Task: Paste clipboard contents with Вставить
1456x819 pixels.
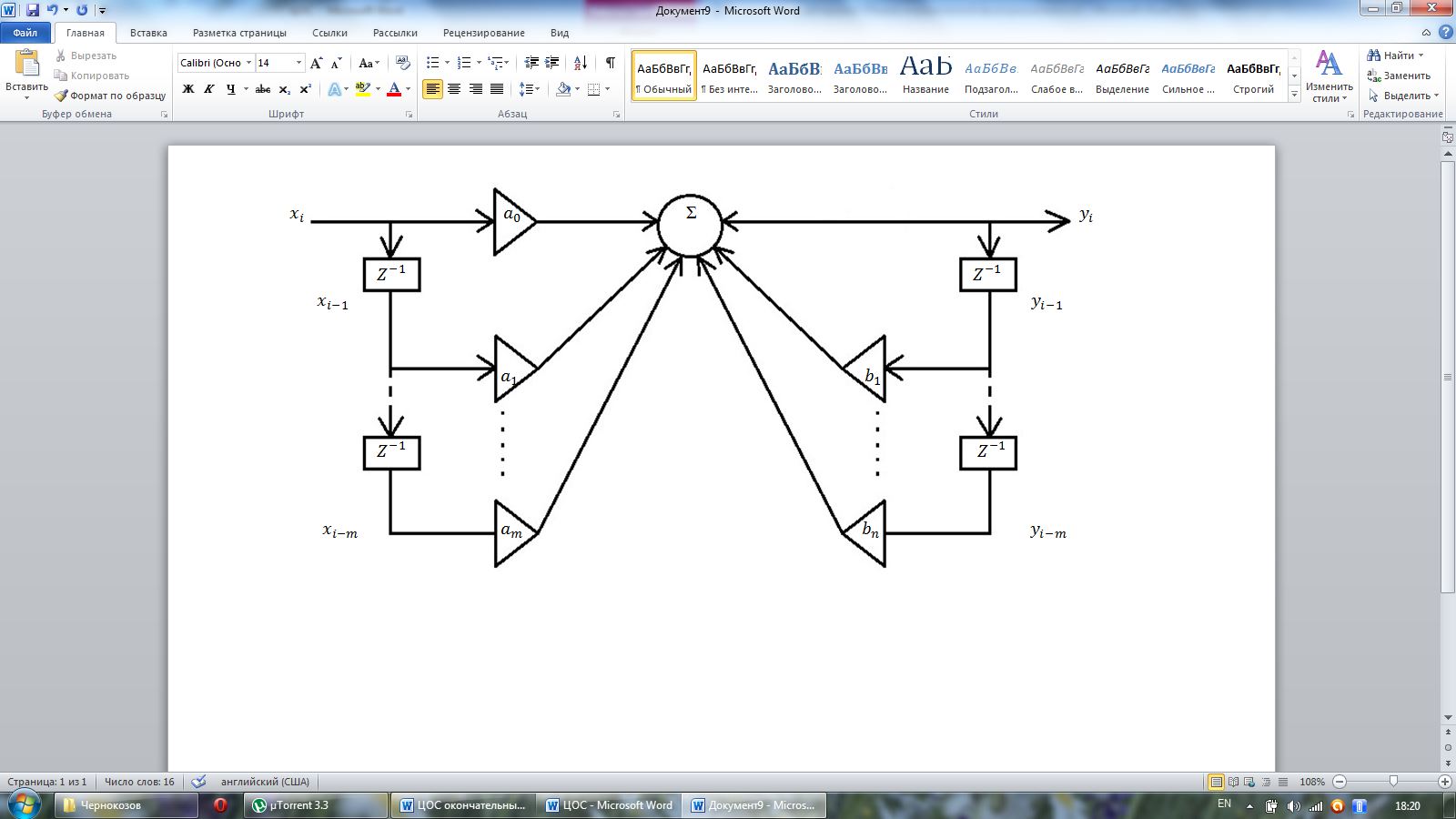Action: [x=26, y=75]
